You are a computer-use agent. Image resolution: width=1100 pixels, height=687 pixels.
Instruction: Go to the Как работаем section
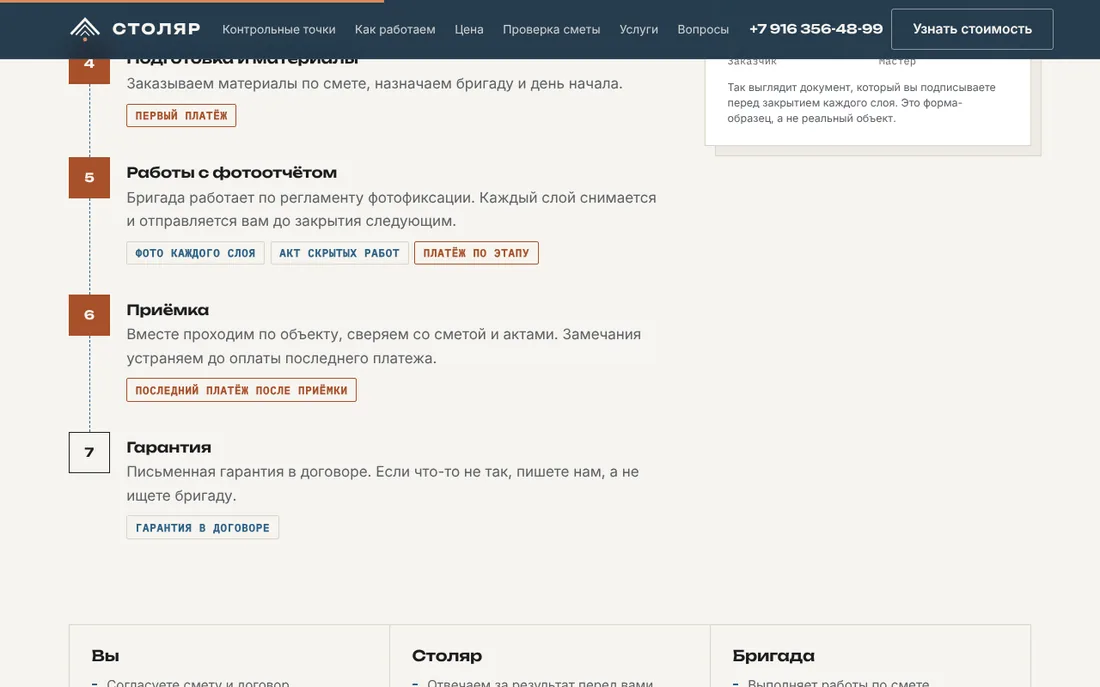click(x=395, y=29)
